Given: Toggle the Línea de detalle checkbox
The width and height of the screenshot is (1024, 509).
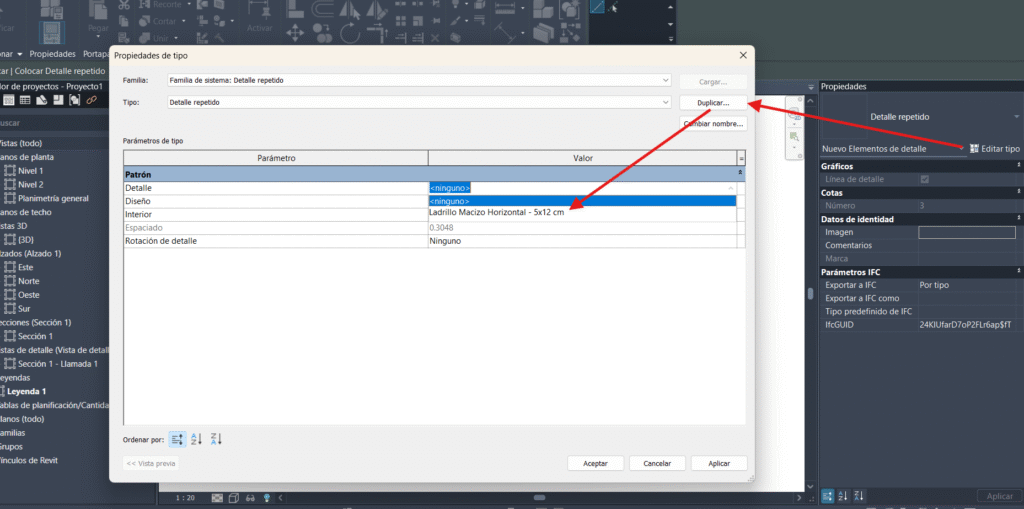Looking at the screenshot, I should [924, 179].
